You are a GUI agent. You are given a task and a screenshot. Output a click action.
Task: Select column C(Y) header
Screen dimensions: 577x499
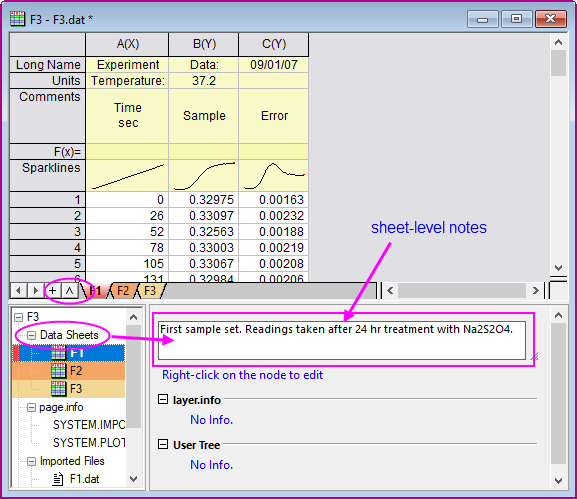tap(273, 44)
